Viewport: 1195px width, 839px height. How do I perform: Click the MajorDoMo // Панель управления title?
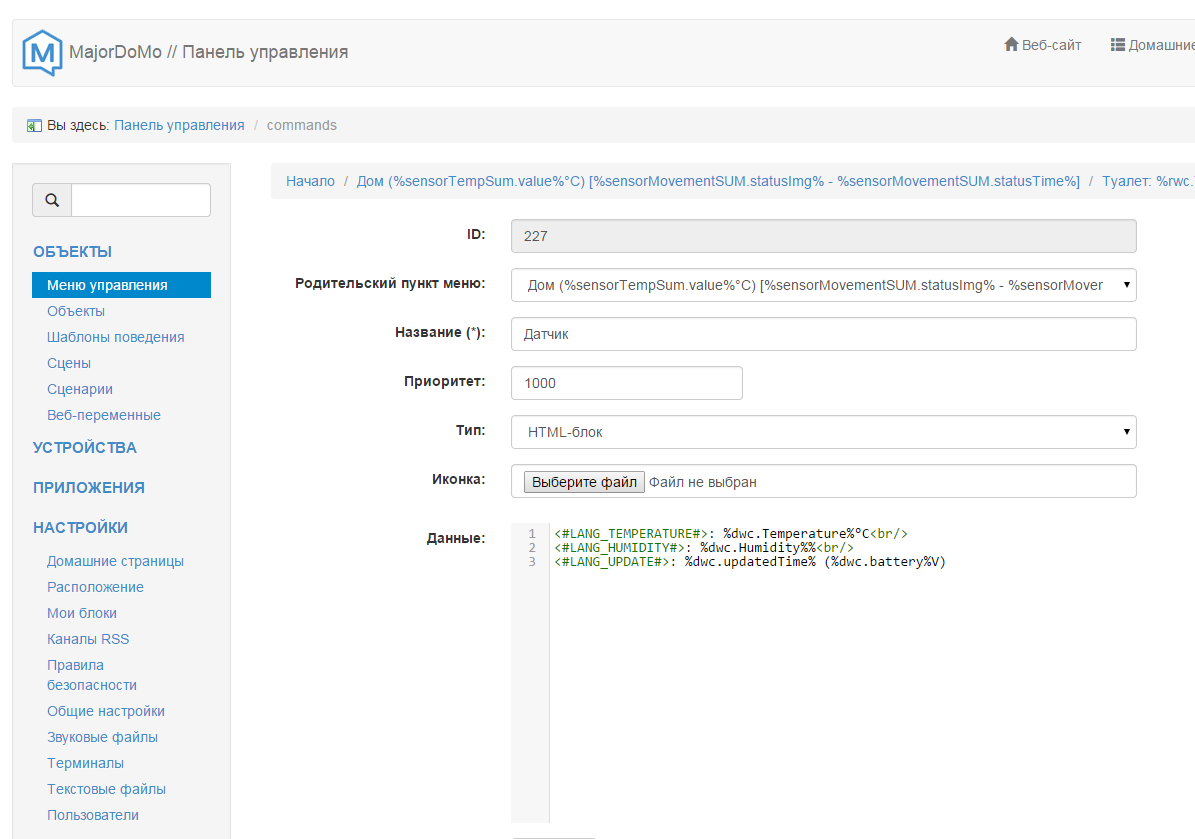[x=208, y=52]
